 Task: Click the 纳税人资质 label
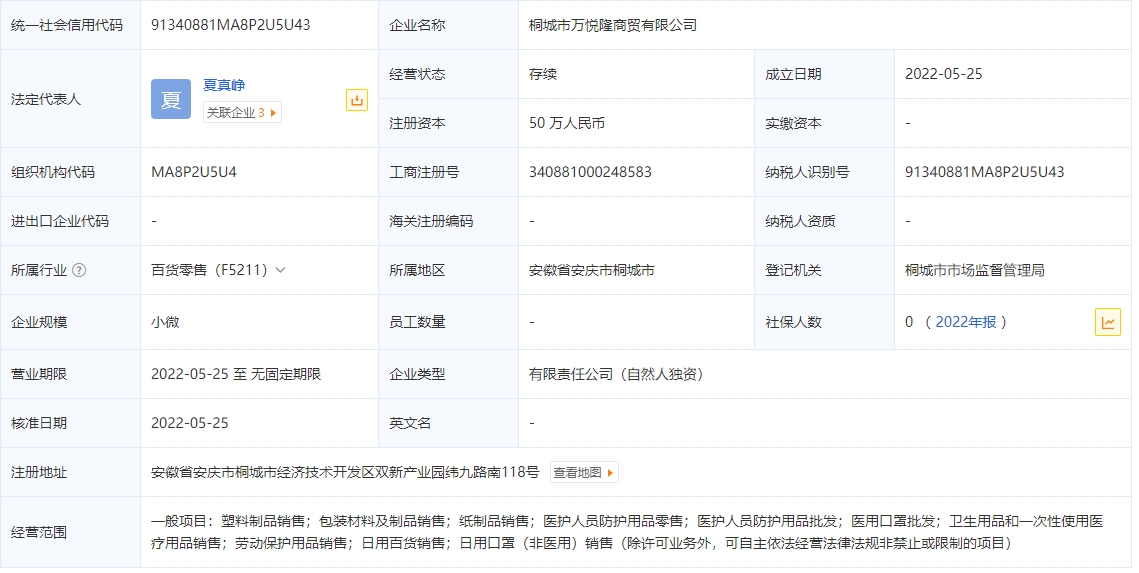click(800, 221)
